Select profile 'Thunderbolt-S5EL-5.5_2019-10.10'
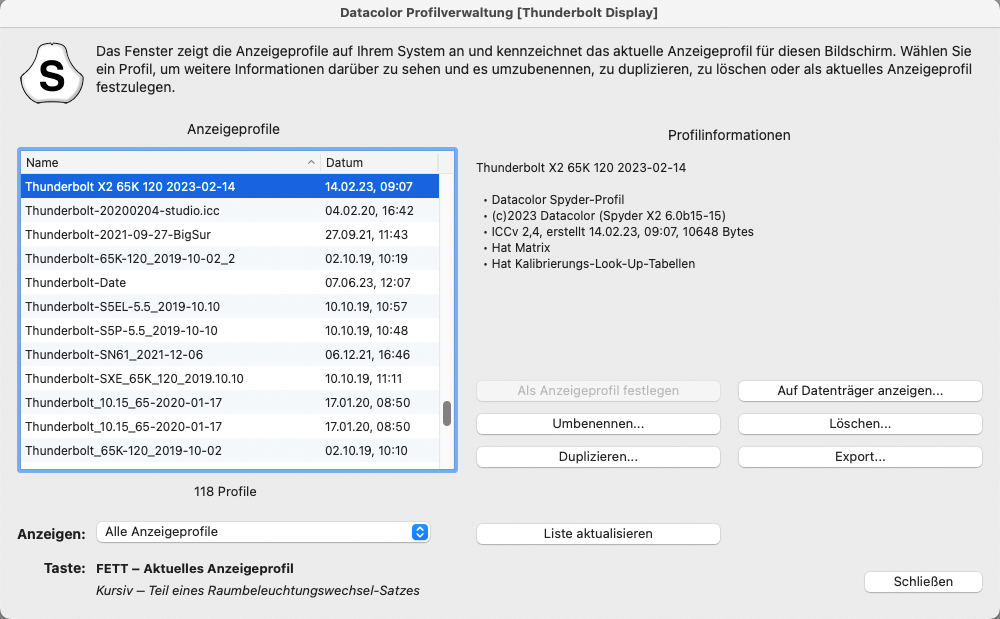This screenshot has height=619, width=1000. tap(230, 307)
